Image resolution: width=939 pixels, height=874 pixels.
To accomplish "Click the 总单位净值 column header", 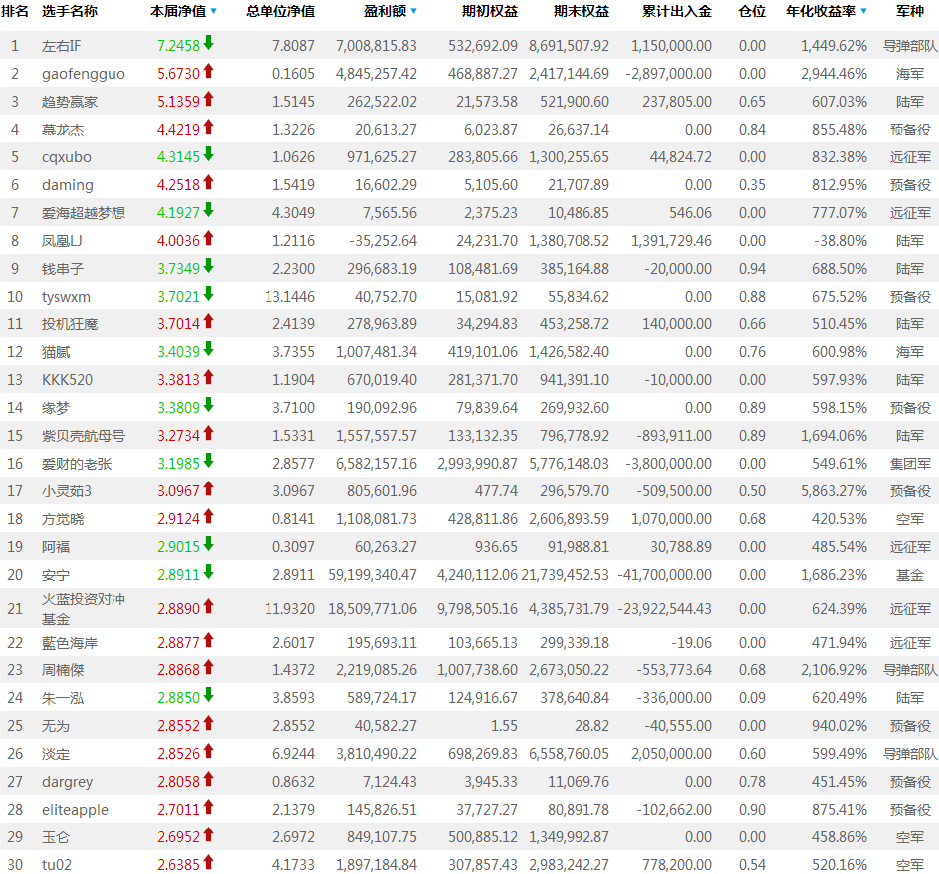I will click(280, 11).
